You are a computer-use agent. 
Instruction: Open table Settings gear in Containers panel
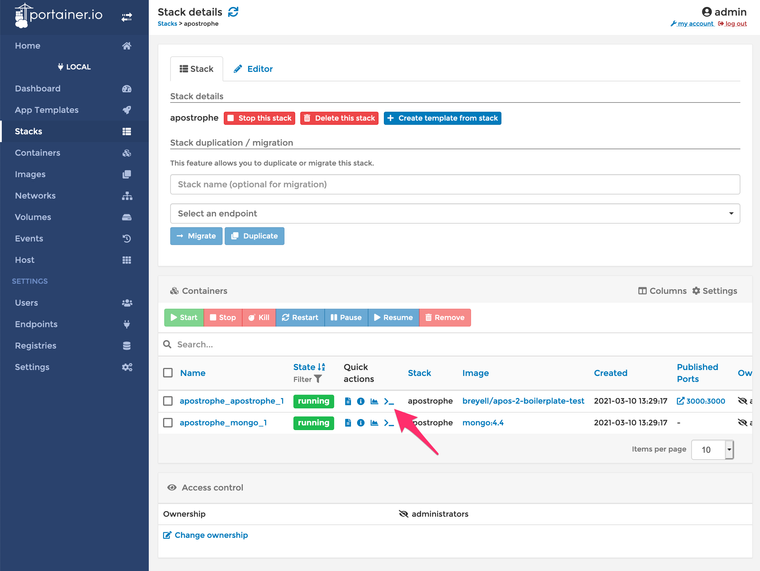tap(714, 291)
